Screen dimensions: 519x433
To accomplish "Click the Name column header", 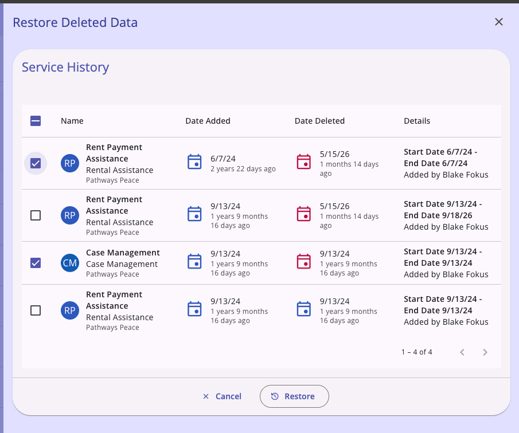I will [x=72, y=121].
